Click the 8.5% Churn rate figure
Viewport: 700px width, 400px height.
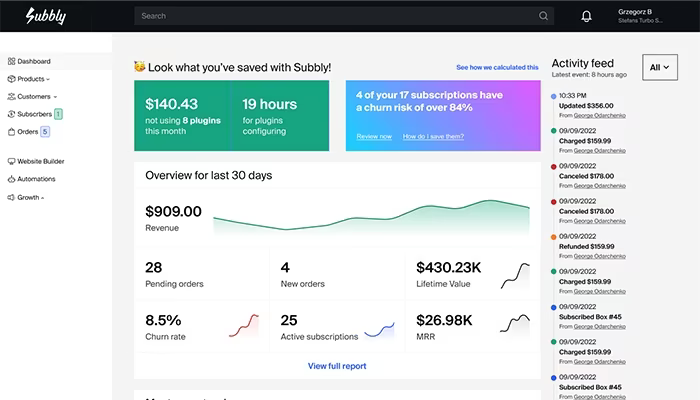pos(163,321)
